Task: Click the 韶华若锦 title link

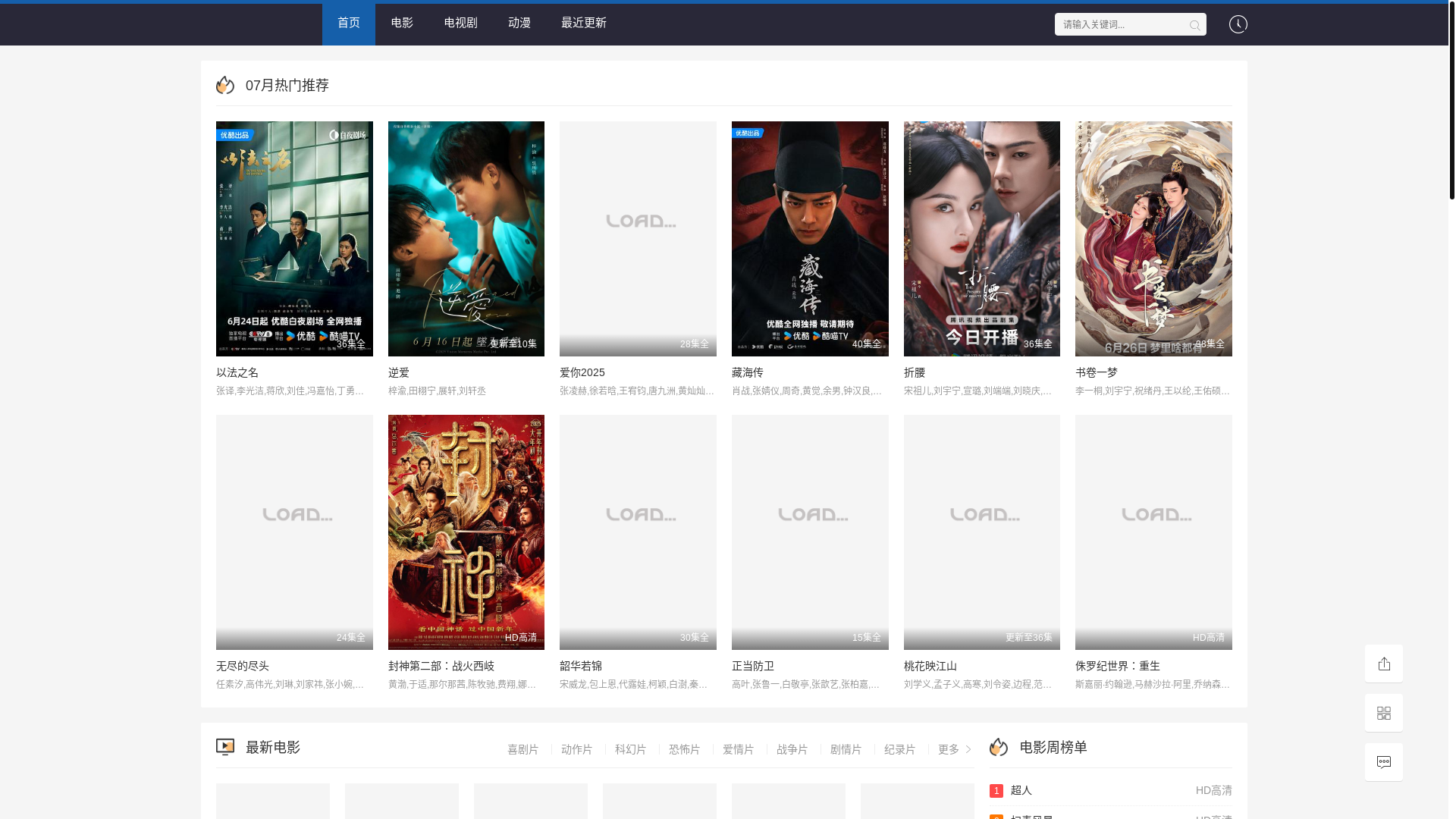Action: (x=581, y=666)
